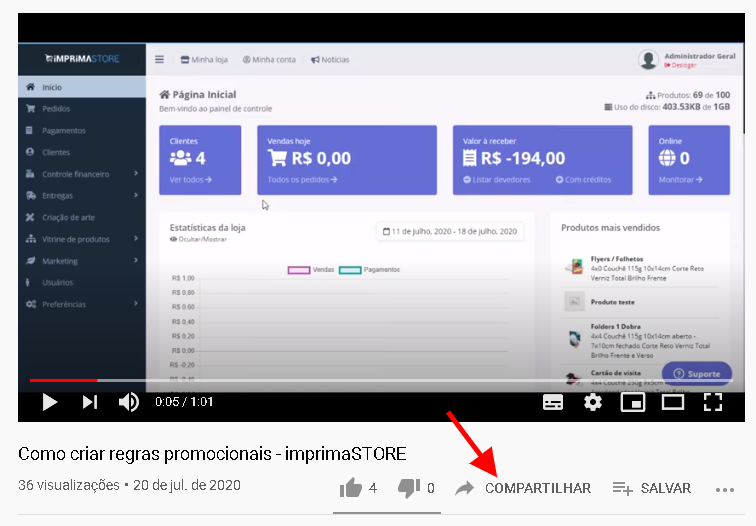Open Usuários in the sidebar

click(x=82, y=282)
